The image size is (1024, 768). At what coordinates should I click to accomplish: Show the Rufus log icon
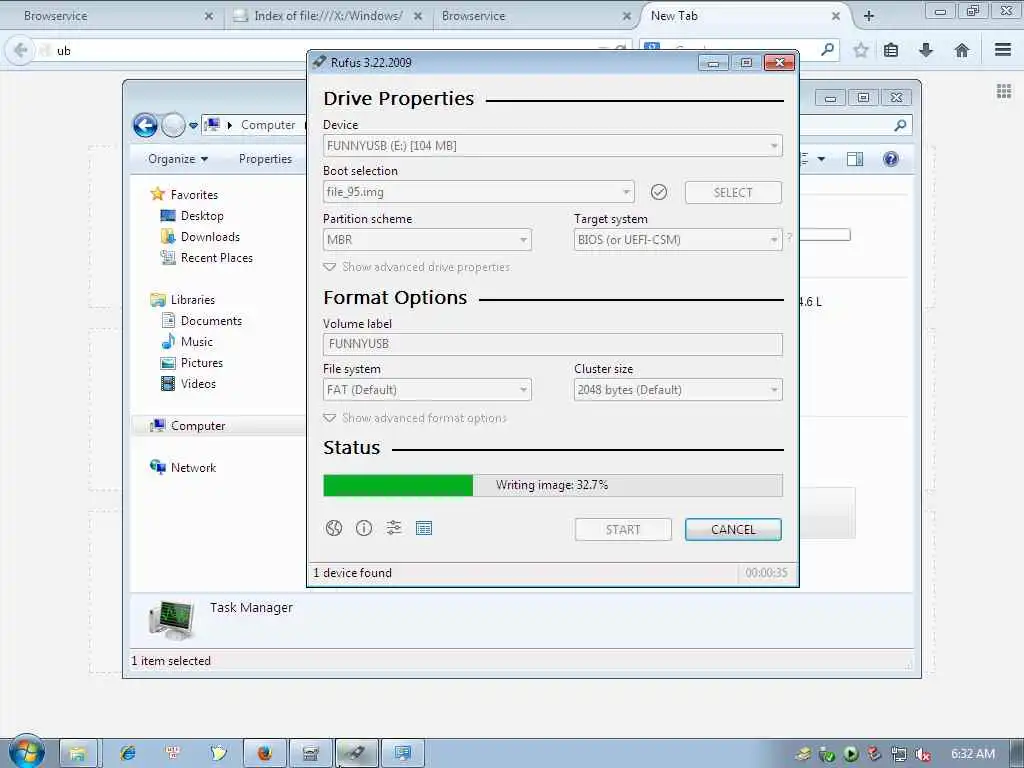tap(424, 528)
